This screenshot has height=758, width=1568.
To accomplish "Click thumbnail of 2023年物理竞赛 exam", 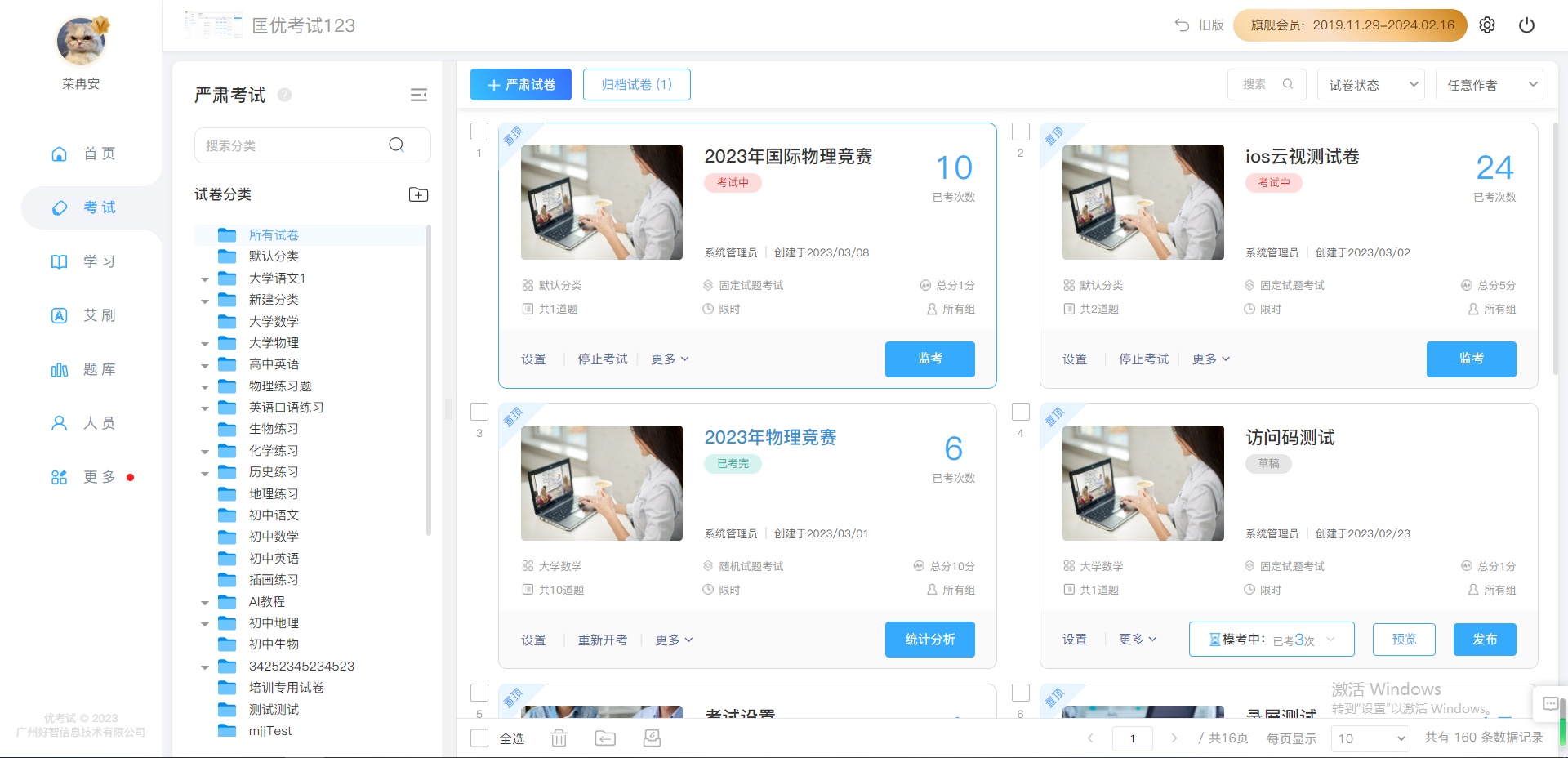I will point(602,483).
